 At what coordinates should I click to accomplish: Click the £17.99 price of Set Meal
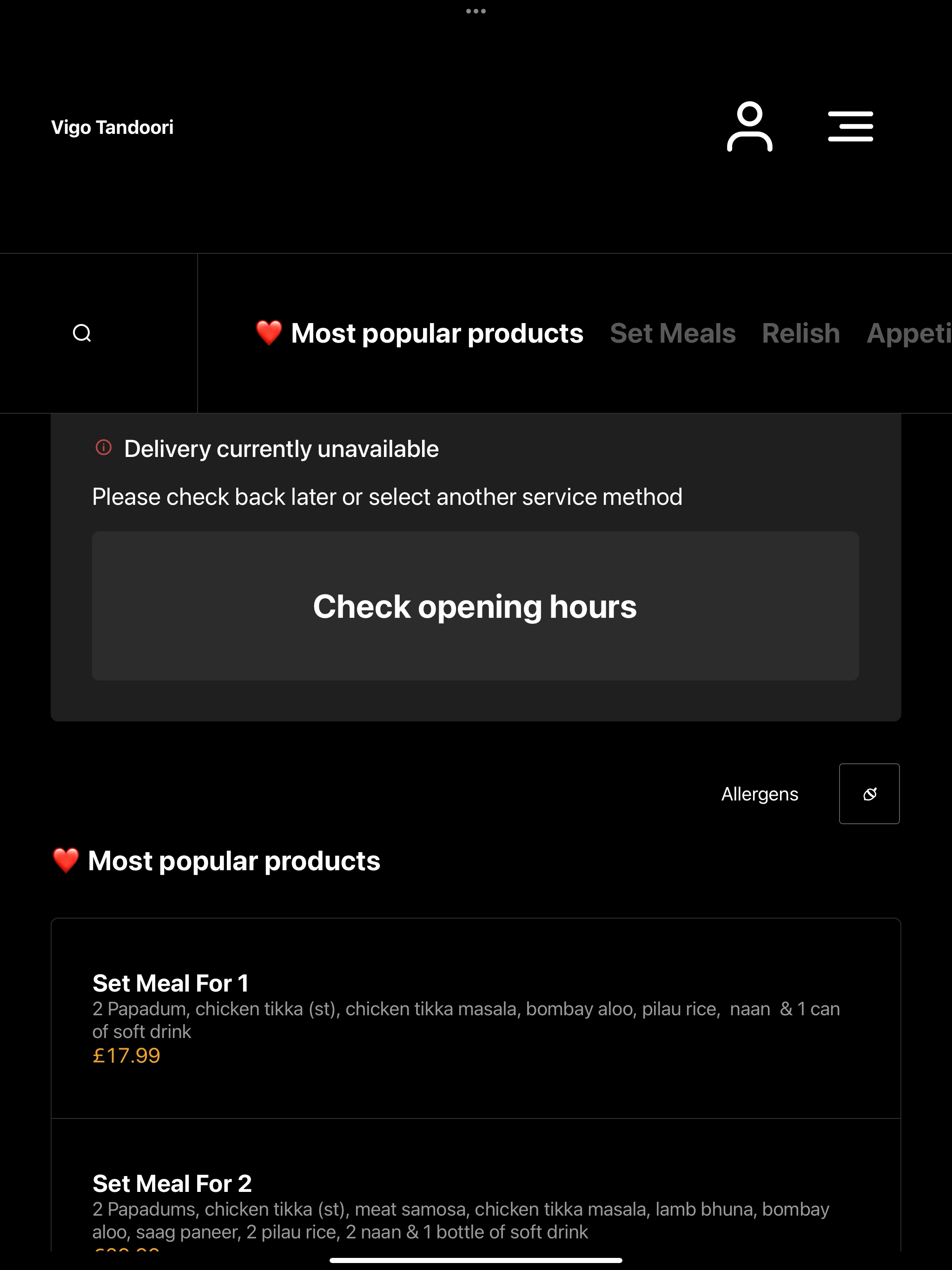126,1055
